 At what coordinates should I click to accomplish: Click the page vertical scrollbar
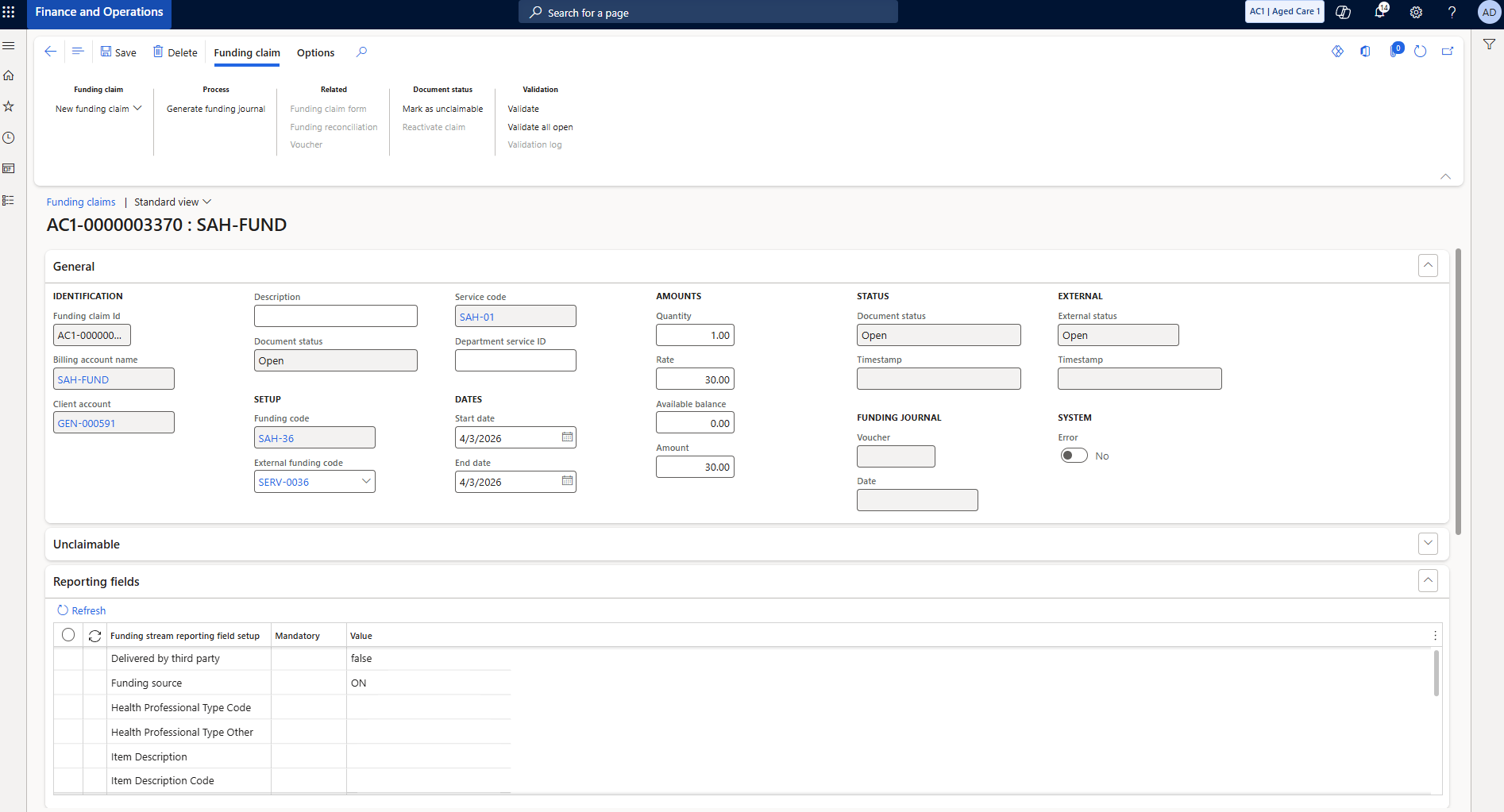click(x=1458, y=391)
